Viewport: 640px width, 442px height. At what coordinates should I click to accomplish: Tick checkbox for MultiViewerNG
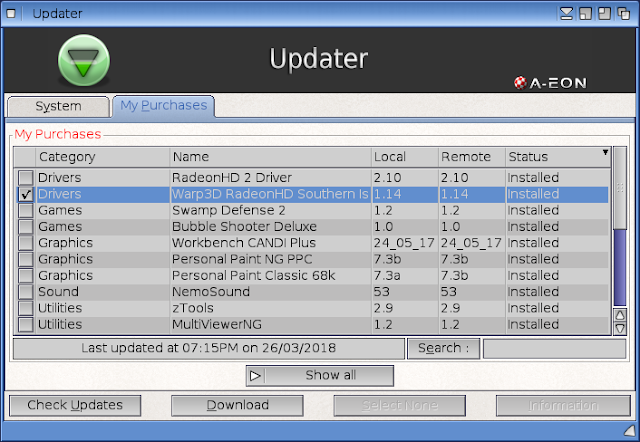(26, 324)
